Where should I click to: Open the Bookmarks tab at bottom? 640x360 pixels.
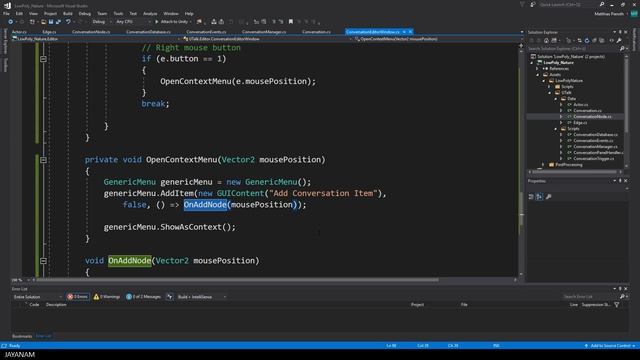[22, 336]
